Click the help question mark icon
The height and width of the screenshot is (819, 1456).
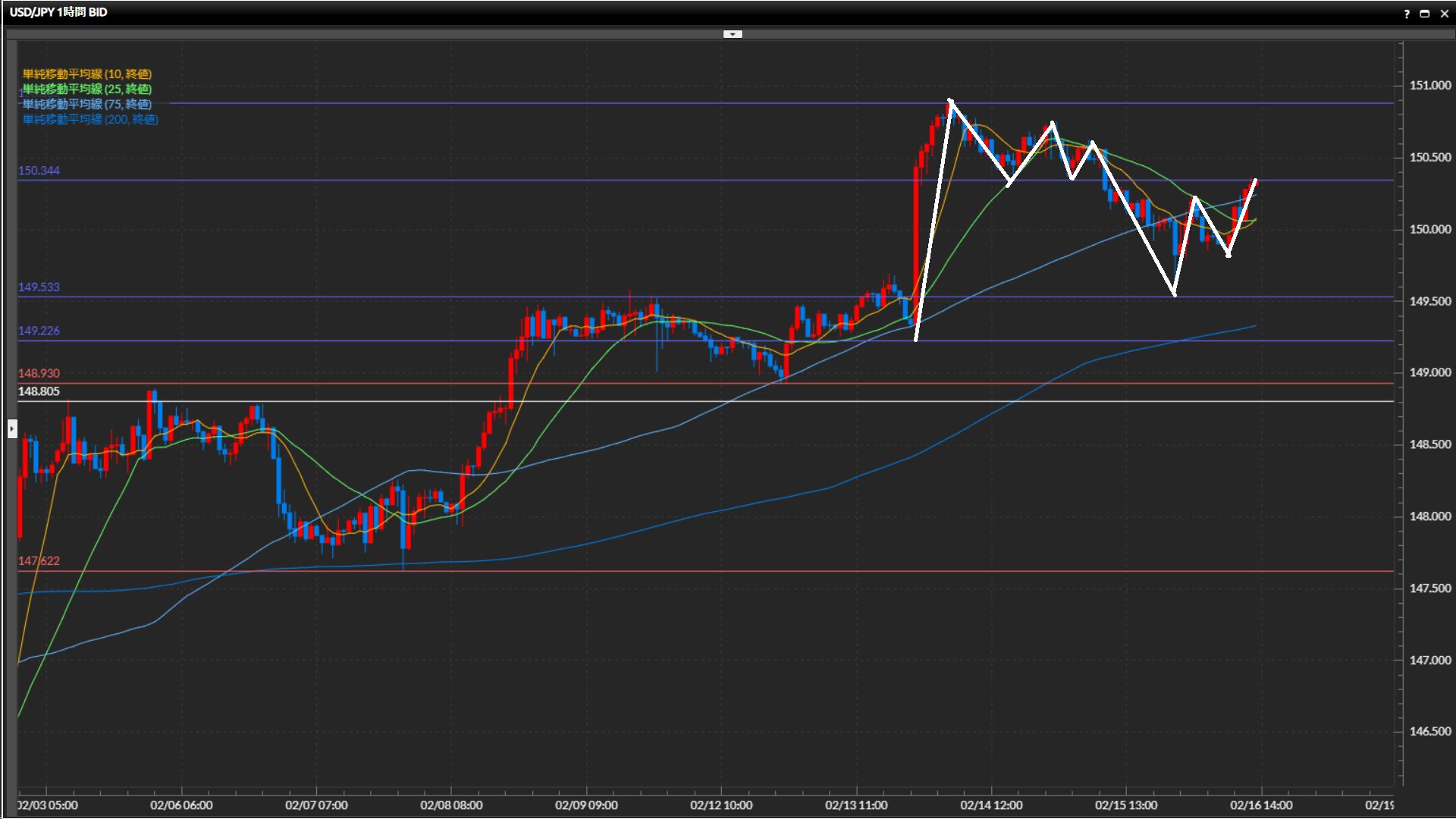1407,14
